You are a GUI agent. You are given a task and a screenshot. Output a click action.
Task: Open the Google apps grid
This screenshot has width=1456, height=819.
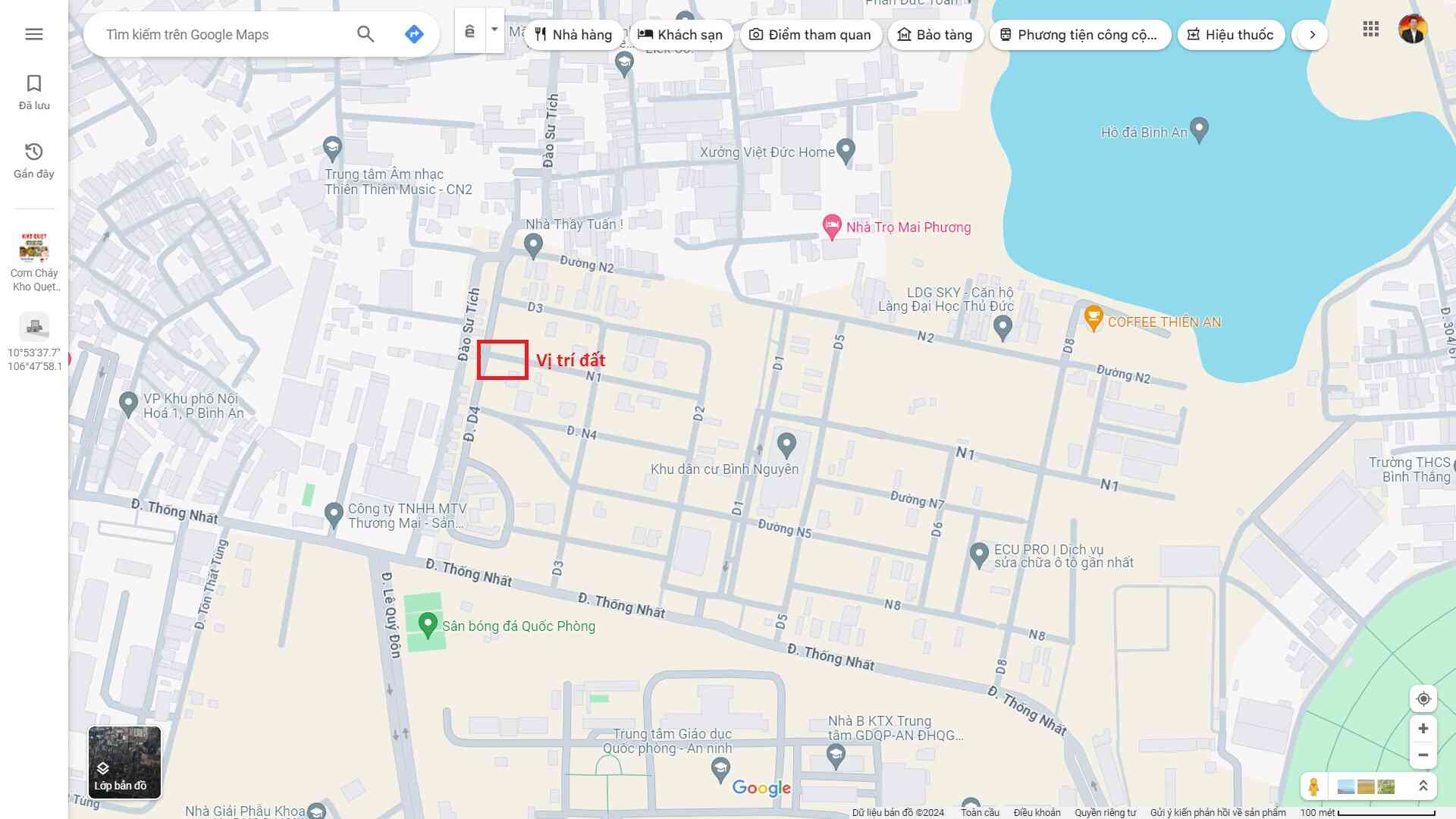coord(1370,30)
